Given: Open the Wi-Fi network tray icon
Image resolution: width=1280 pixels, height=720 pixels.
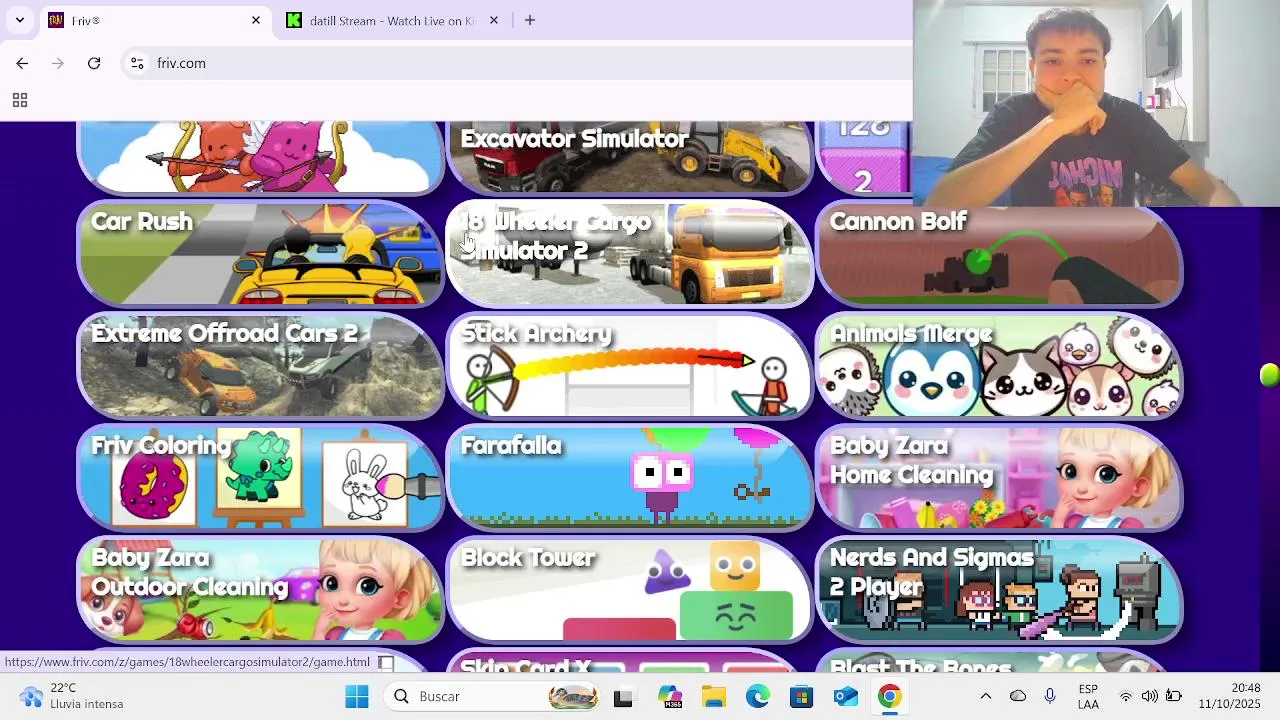Looking at the screenshot, I should (x=1126, y=696).
